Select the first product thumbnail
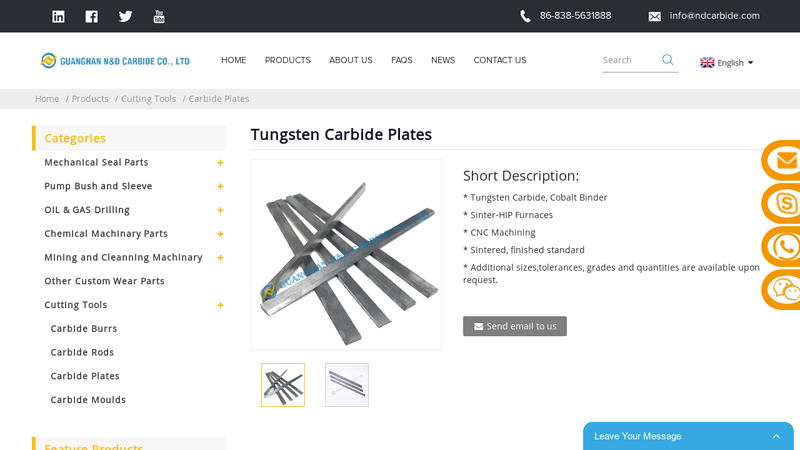 coord(283,385)
